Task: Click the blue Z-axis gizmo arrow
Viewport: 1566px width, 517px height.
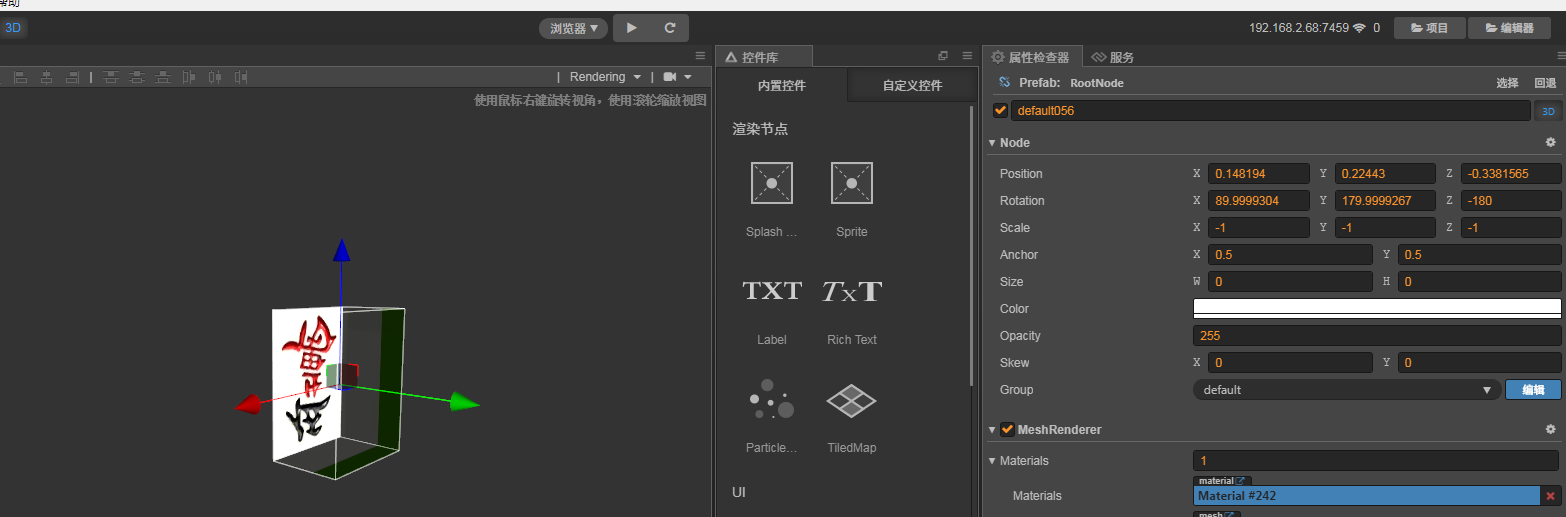Action: (342, 250)
